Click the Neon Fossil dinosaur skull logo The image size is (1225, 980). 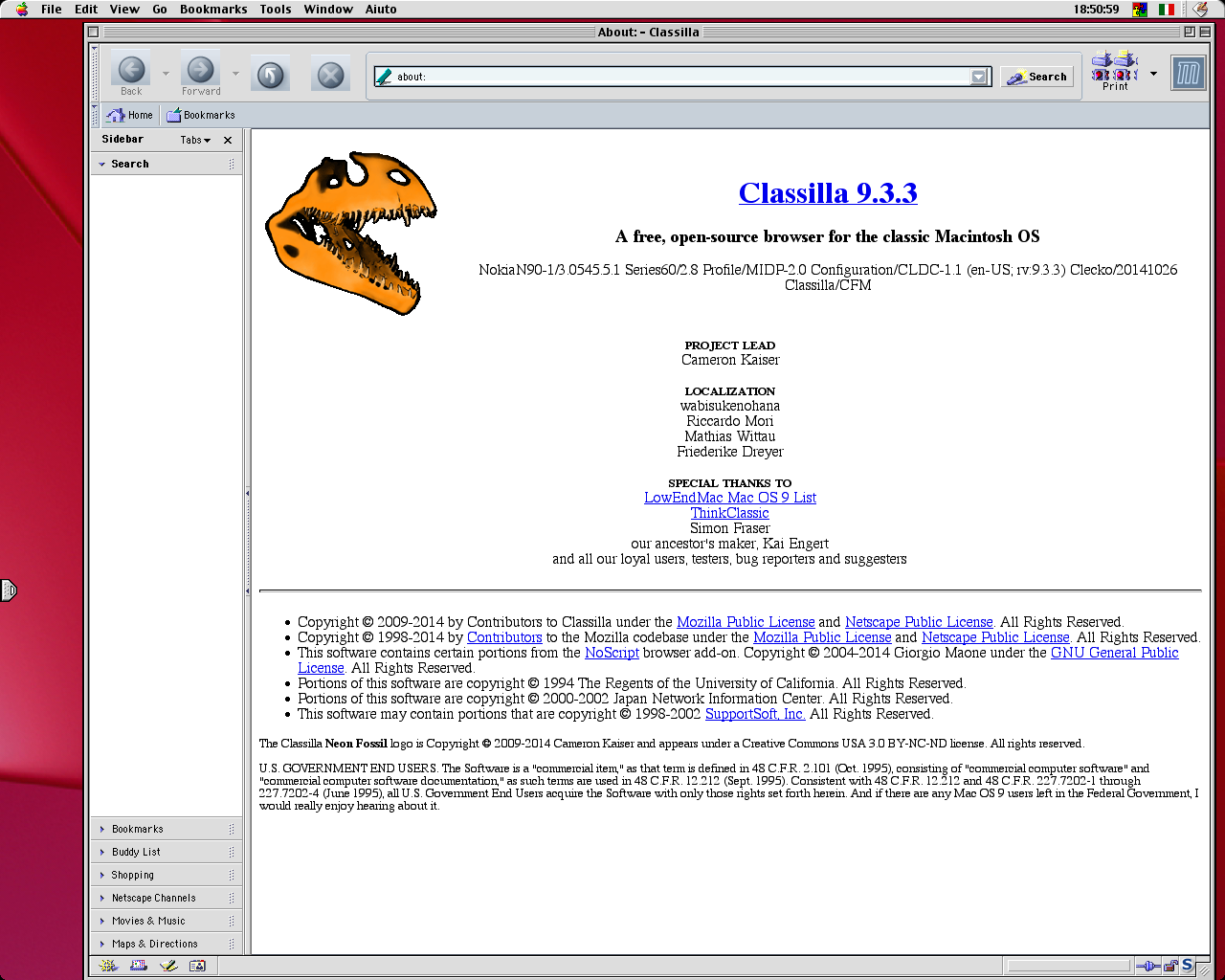pos(351,233)
